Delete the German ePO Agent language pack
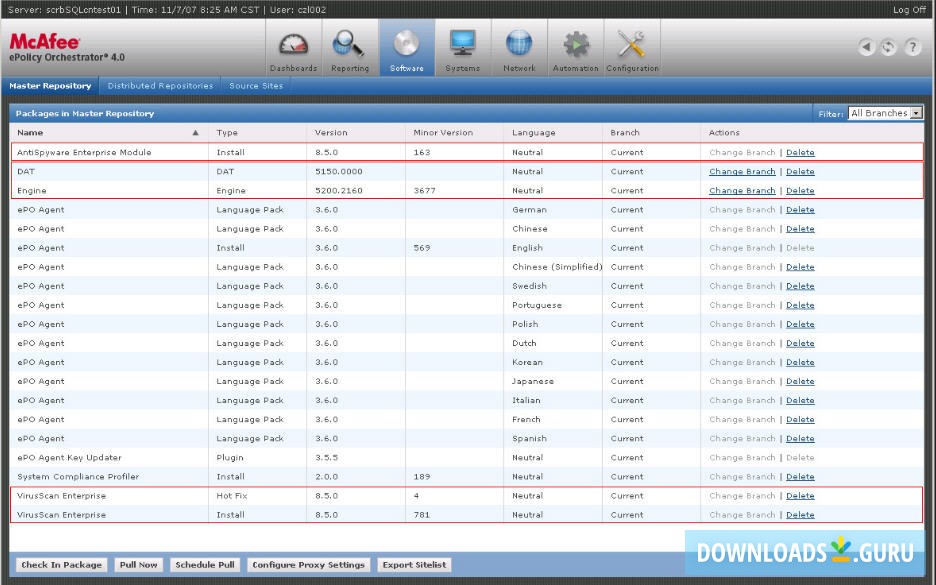Viewport: 936px width, 585px height. click(800, 210)
